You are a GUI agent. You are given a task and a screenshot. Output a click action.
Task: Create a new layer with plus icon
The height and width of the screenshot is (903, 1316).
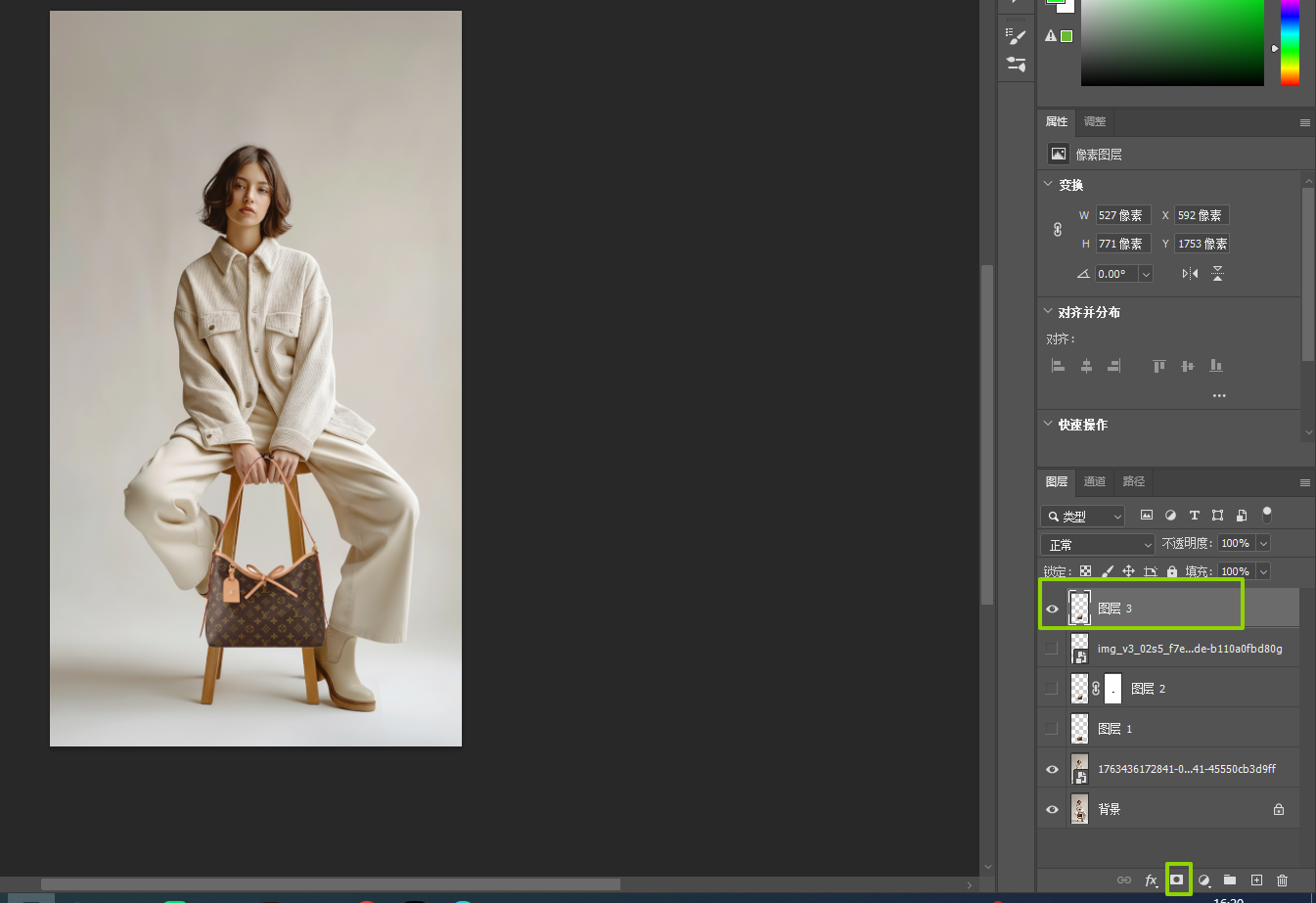tap(1256, 880)
